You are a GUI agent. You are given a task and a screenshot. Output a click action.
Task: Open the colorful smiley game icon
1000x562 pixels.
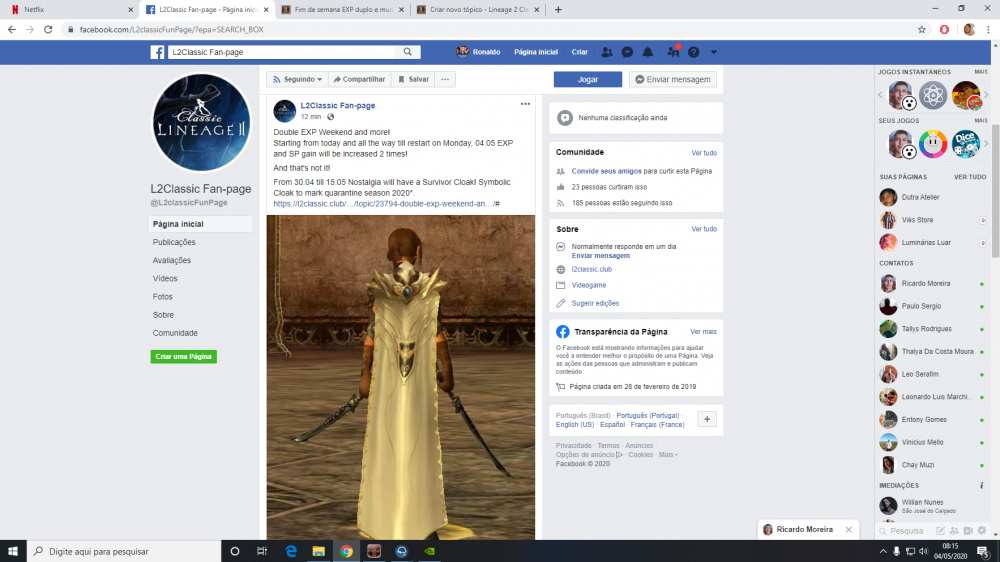tap(932, 144)
